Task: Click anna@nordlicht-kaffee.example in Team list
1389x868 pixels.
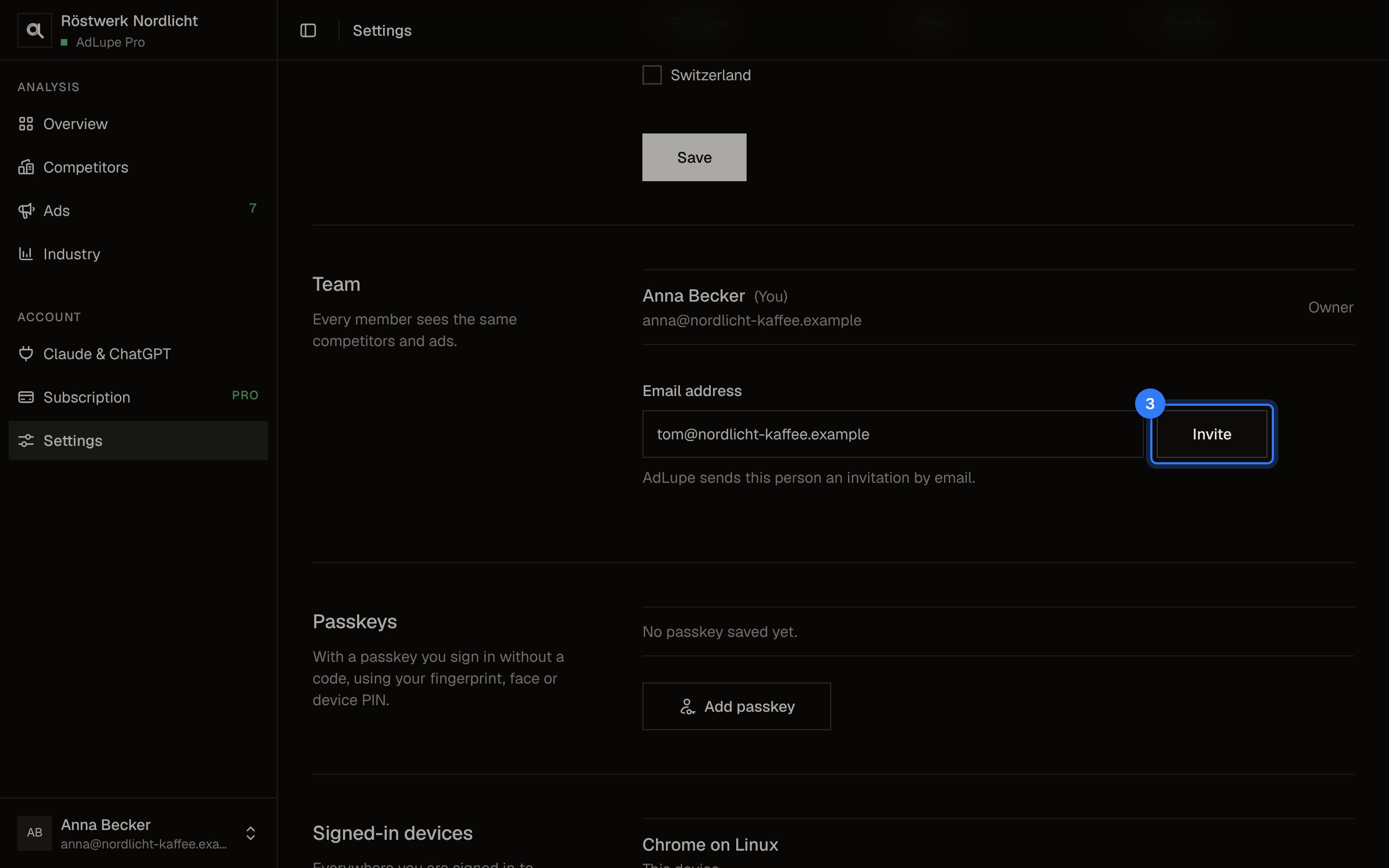Action: (752, 320)
